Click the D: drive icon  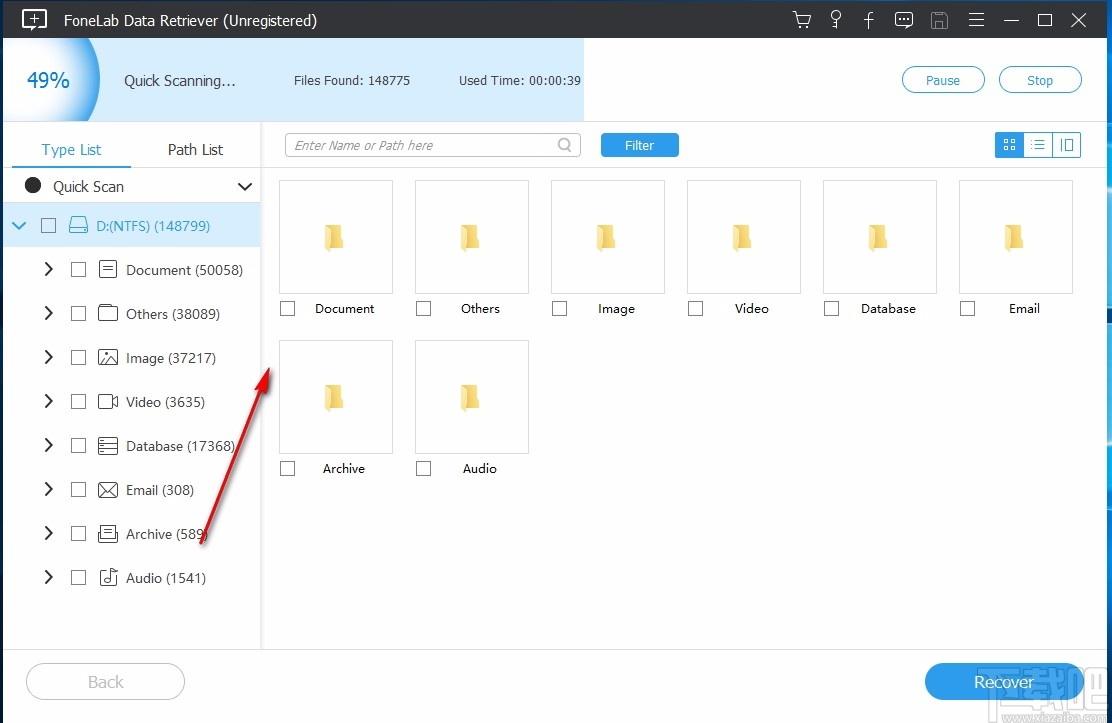pyautogui.click(x=78, y=225)
